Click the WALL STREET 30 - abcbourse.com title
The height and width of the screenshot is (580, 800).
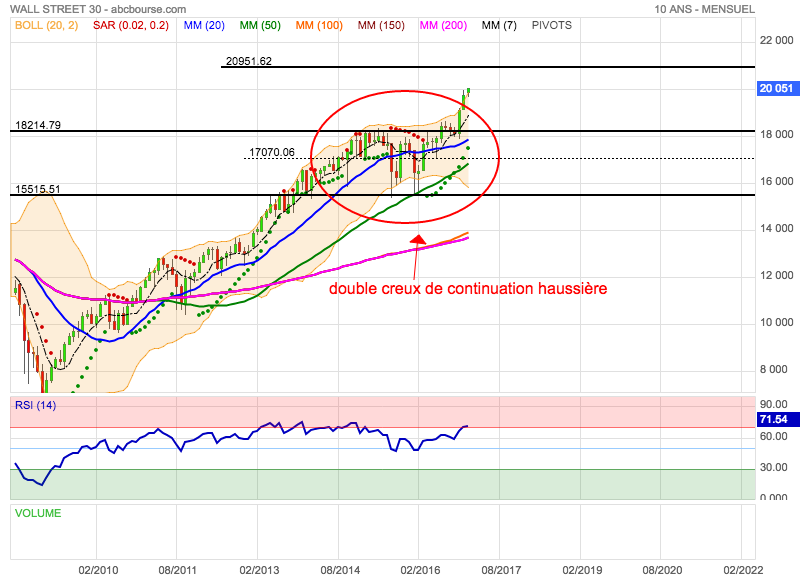[98, 9]
